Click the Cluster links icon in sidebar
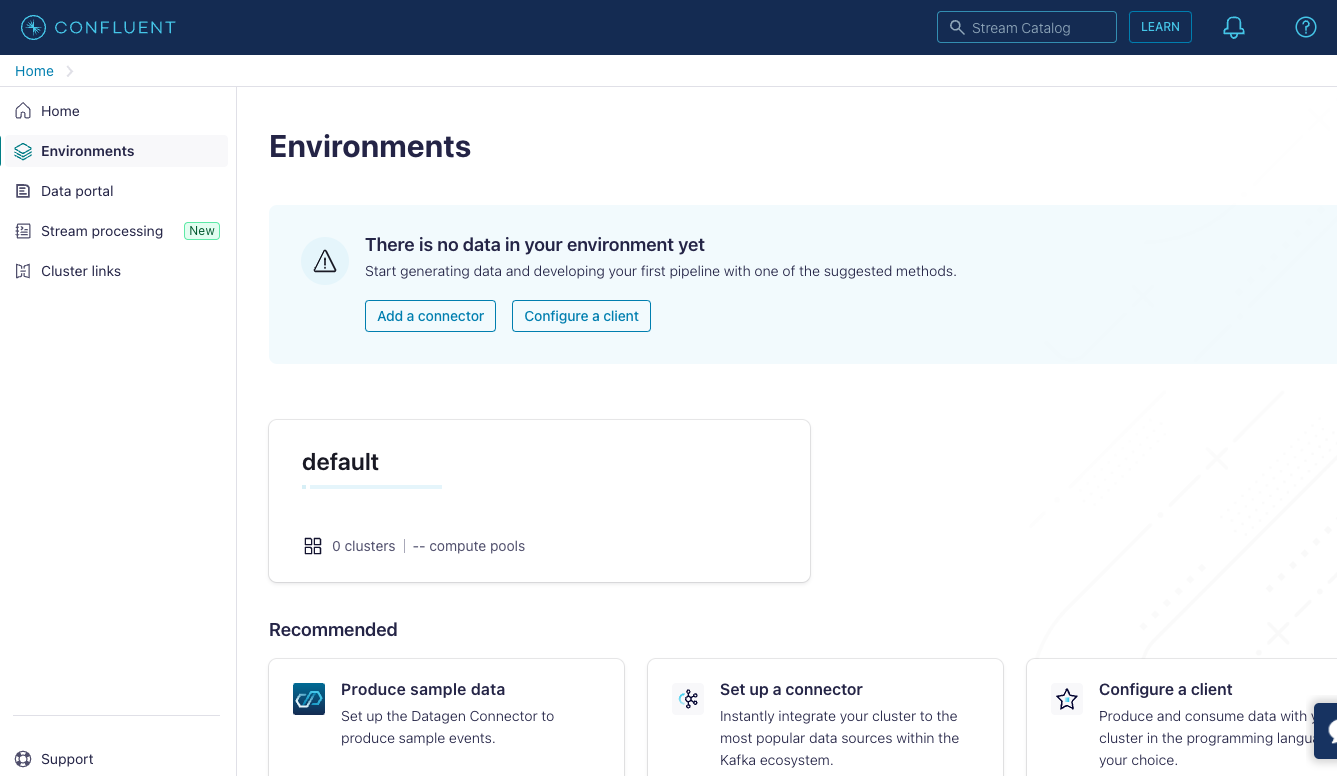The width and height of the screenshot is (1337, 776). coord(23,270)
